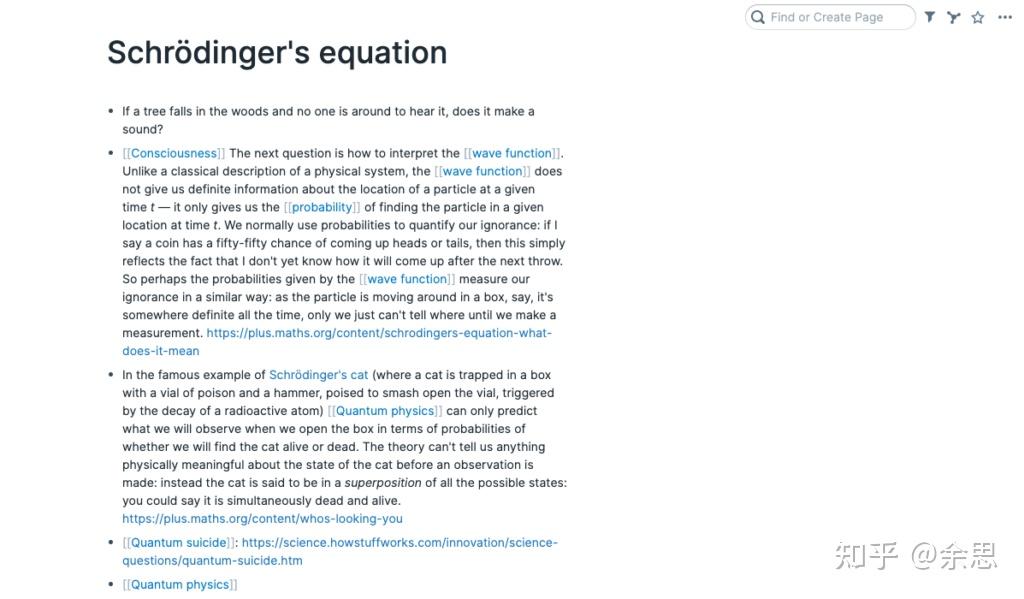Open the three-dots more options menu
The width and height of the screenshot is (1024, 599).
pos(1005,17)
